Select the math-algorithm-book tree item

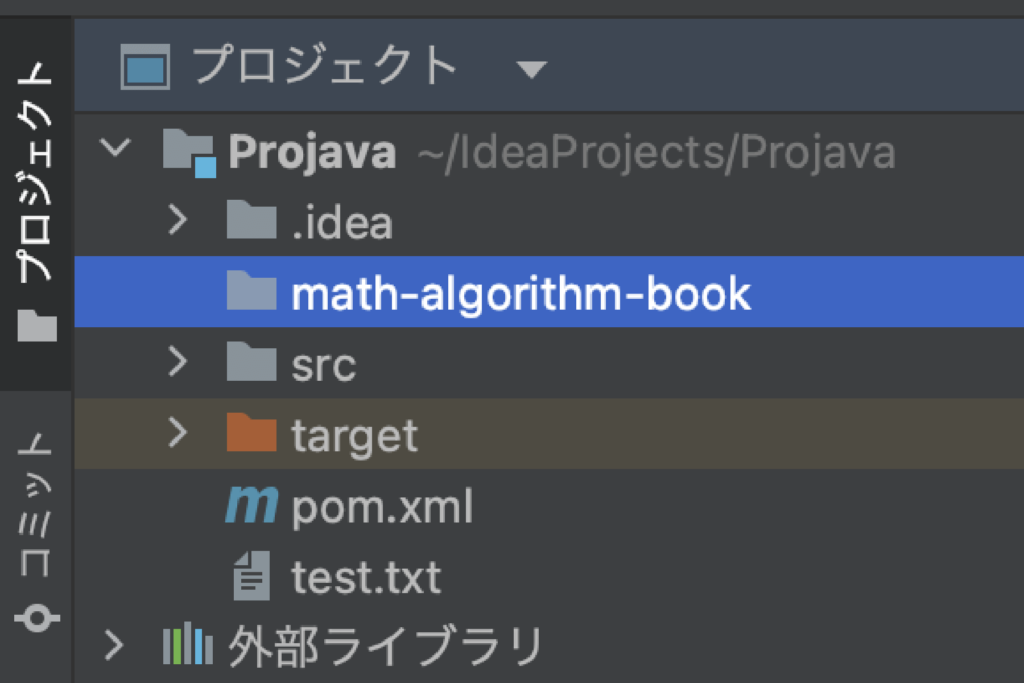coord(520,293)
